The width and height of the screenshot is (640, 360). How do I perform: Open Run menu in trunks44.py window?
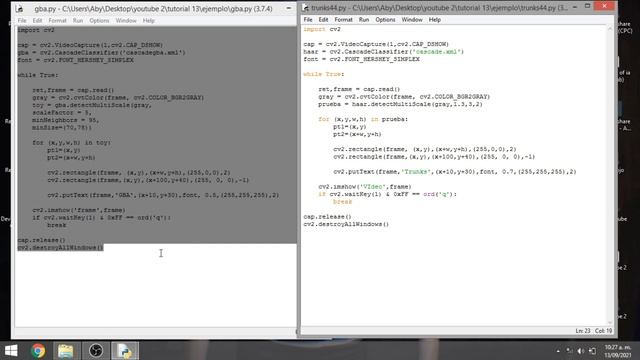(x=364, y=20)
